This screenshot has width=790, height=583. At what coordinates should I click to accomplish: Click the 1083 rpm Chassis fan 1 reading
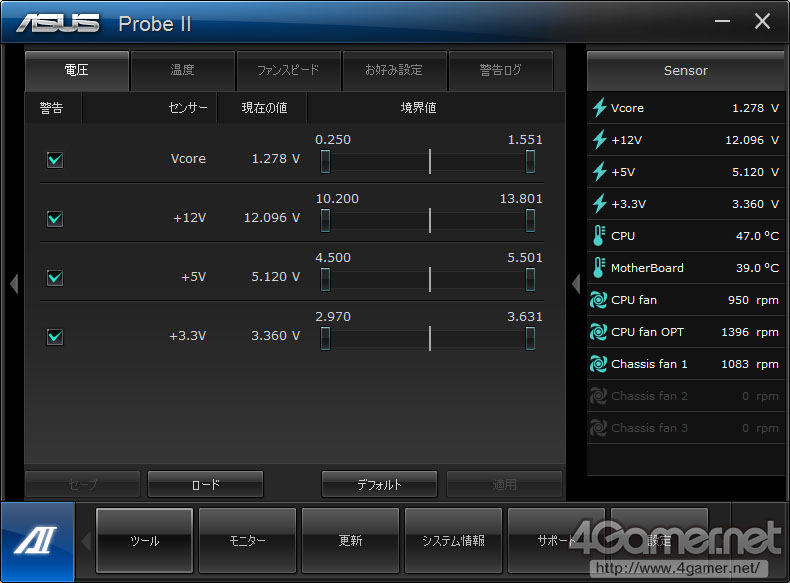[x=750, y=364]
